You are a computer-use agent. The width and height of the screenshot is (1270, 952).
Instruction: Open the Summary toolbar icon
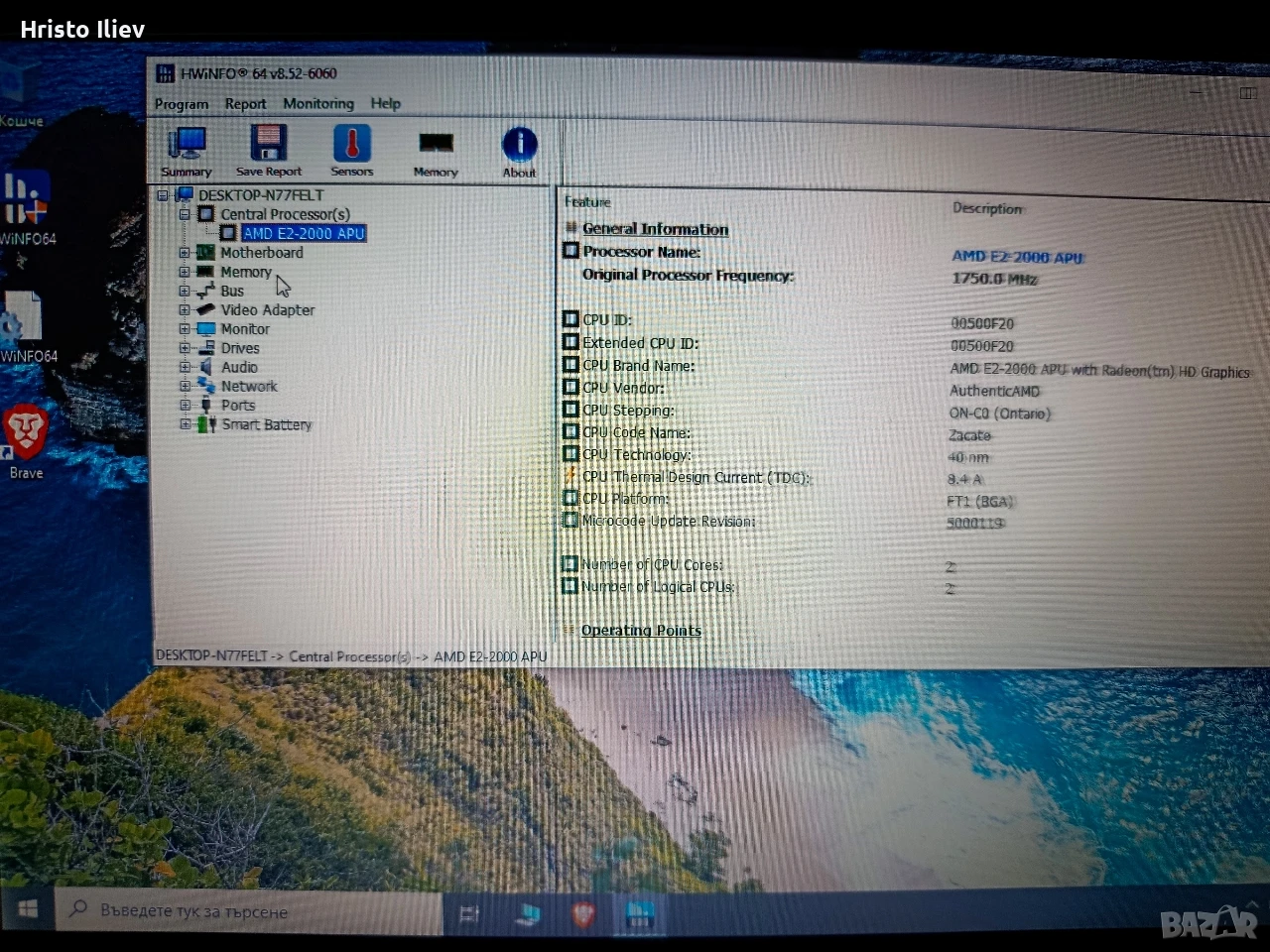tap(187, 152)
